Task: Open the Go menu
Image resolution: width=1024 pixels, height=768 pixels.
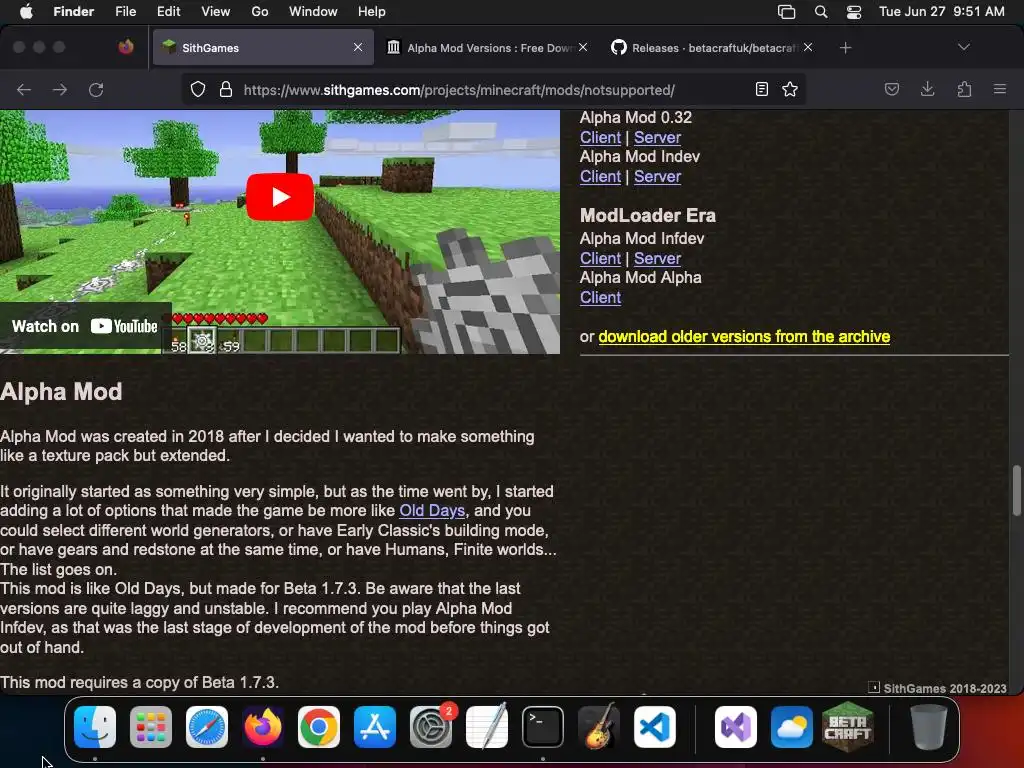Action: point(260,12)
